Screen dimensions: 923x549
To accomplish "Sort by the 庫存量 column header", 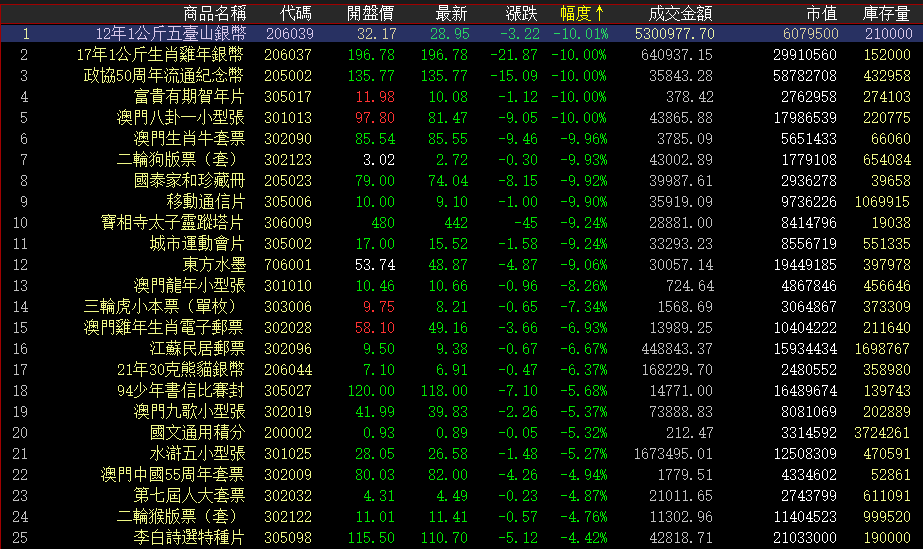I will pyautogui.click(x=886, y=13).
